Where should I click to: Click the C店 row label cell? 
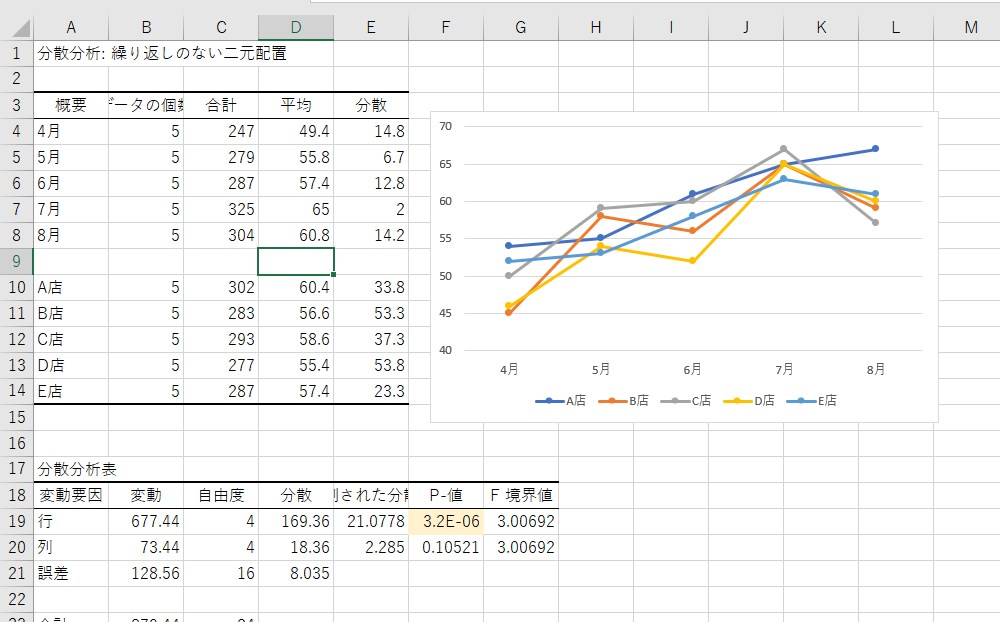(x=71, y=339)
